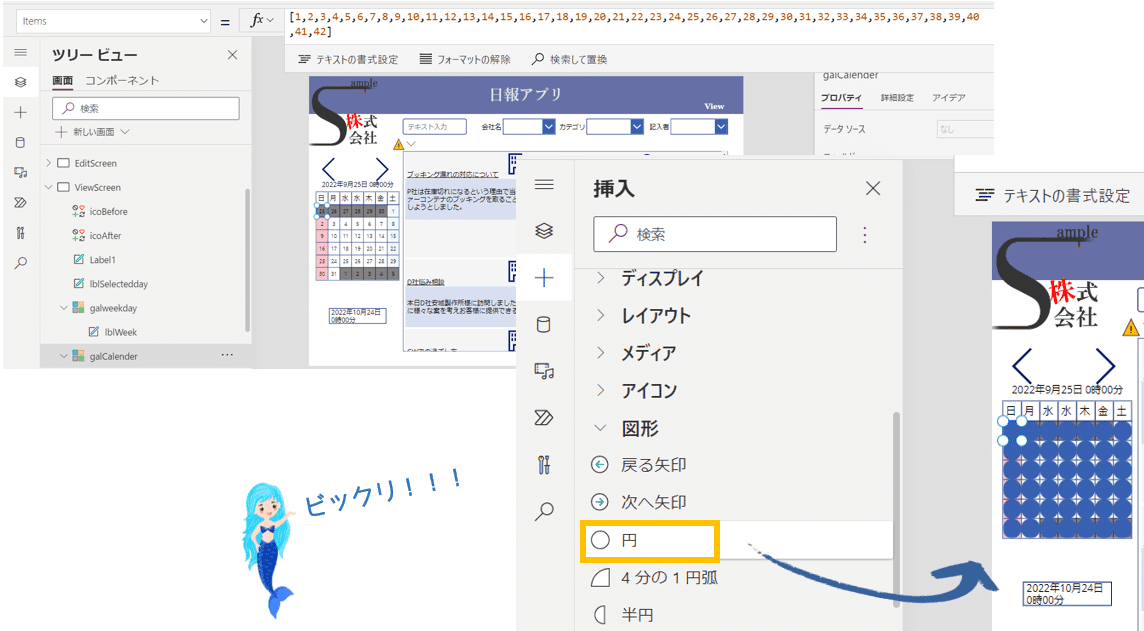Select lblSelectedday in the tree
The height and width of the screenshot is (631, 1144).
point(119,284)
